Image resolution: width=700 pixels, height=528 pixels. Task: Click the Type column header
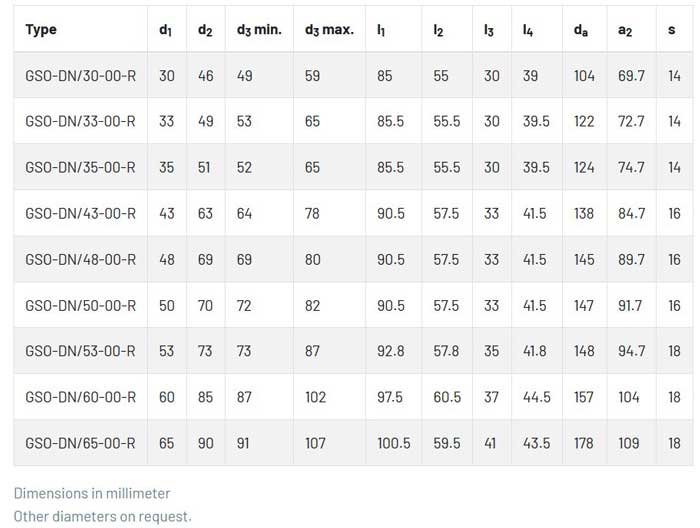coord(41,30)
